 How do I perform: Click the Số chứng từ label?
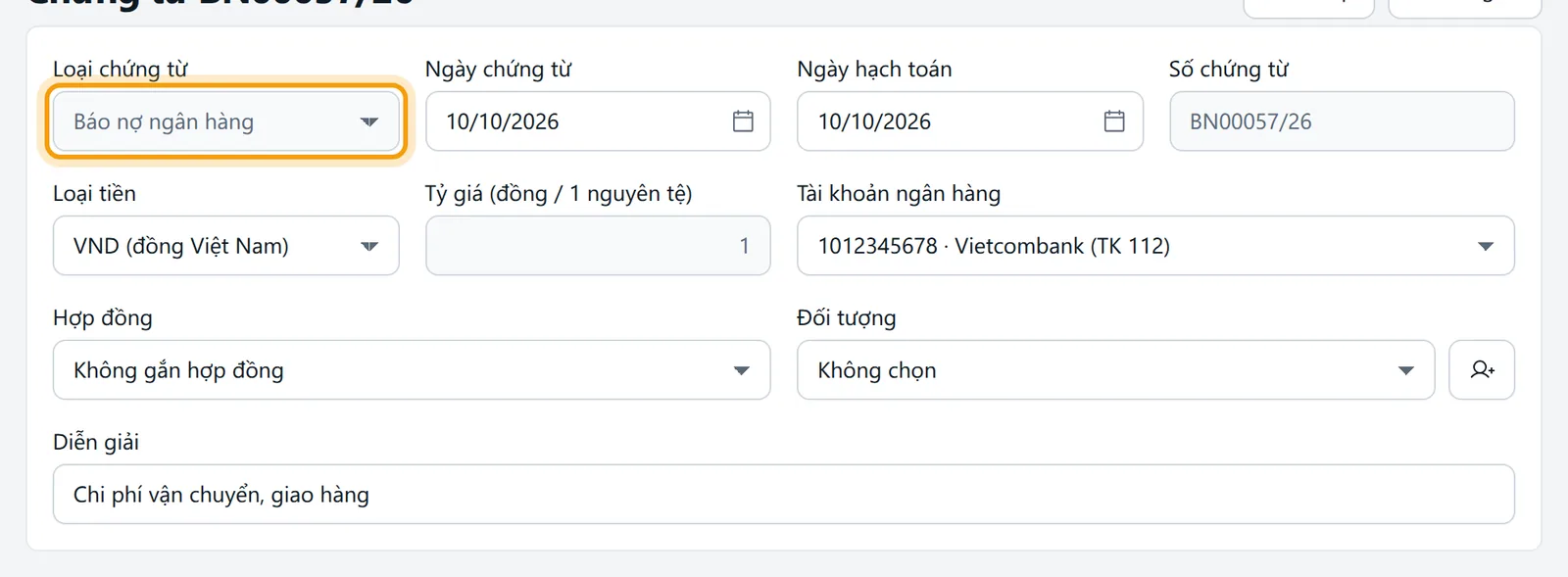[1229, 70]
